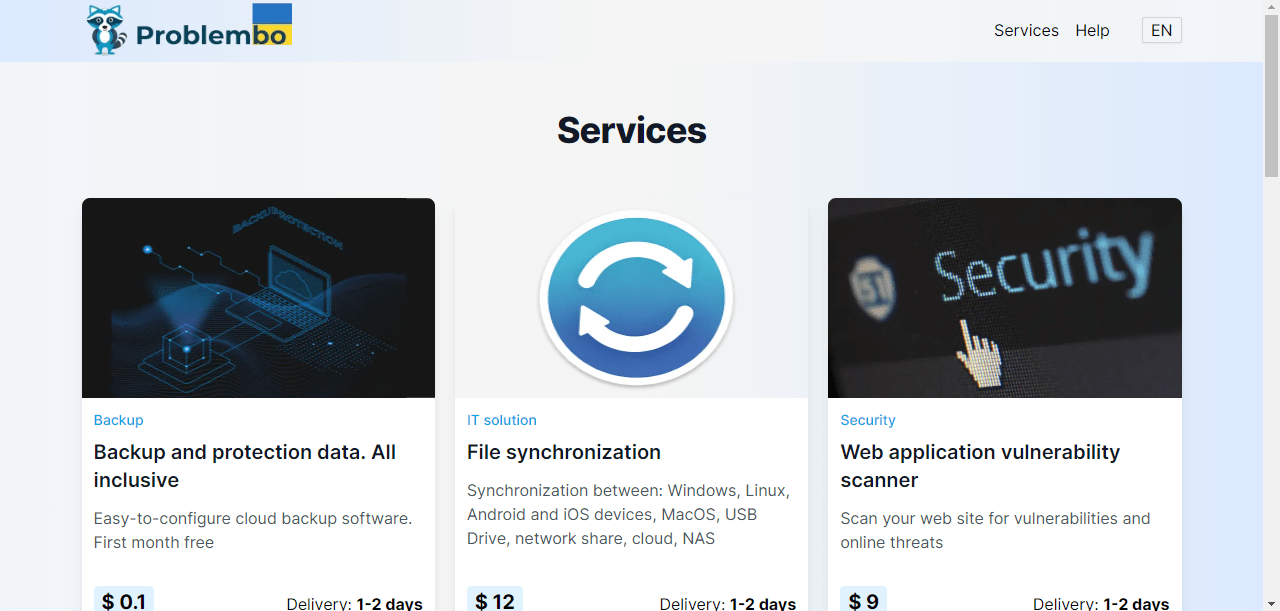1280x611 pixels.
Task: Select the IT solution category link
Action: (x=502, y=420)
